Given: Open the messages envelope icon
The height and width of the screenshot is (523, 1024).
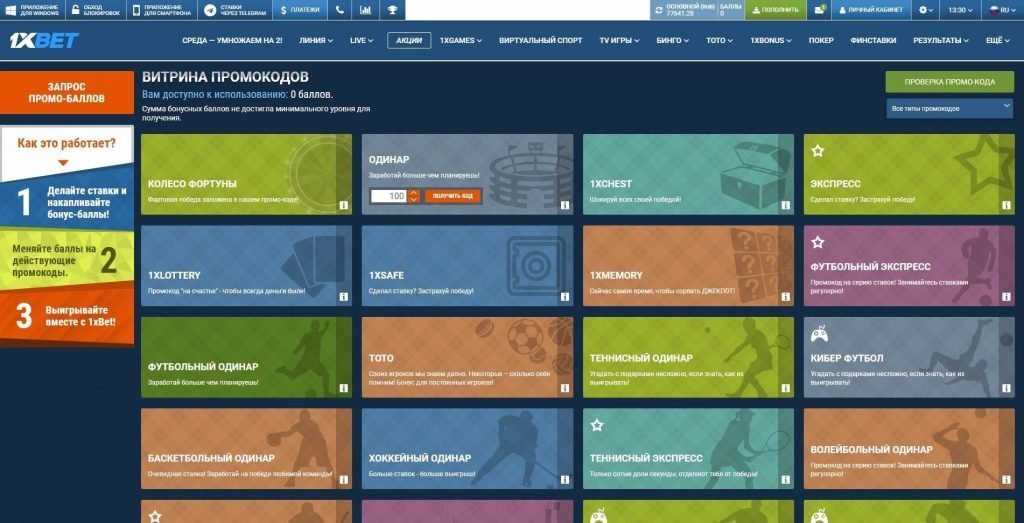Looking at the screenshot, I should tap(820, 10).
